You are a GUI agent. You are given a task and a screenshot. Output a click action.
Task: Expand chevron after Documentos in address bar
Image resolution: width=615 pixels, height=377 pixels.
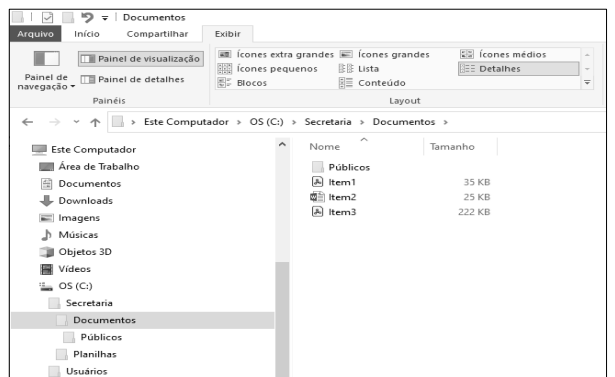[x=446, y=122]
